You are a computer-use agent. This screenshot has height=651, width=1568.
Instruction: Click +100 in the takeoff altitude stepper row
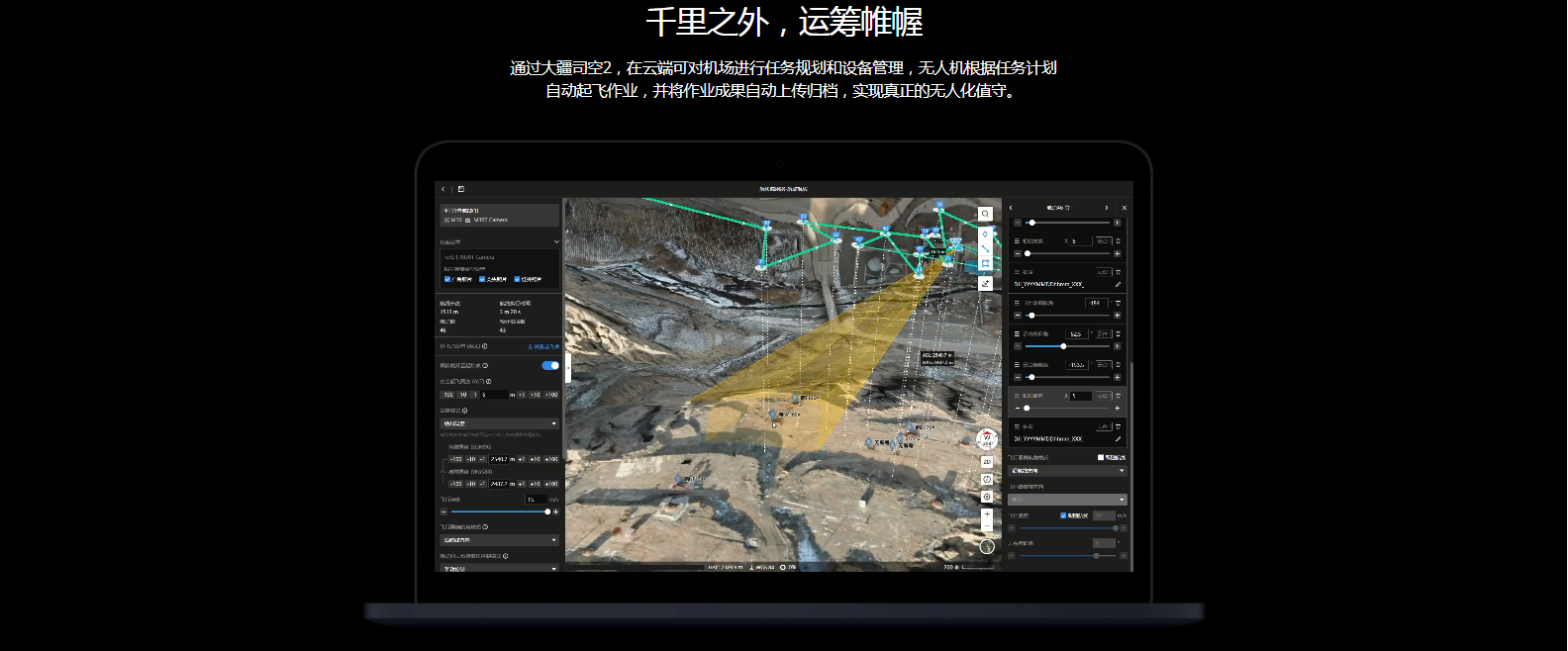[x=551, y=395]
